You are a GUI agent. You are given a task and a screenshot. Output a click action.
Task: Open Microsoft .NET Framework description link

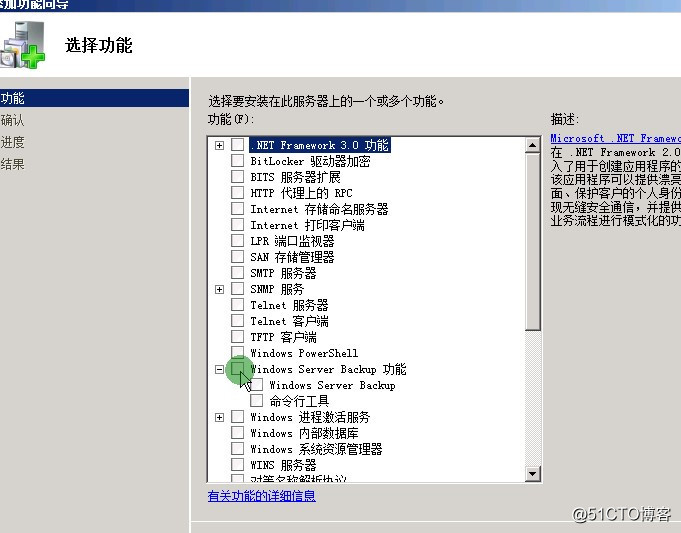click(x=615, y=139)
